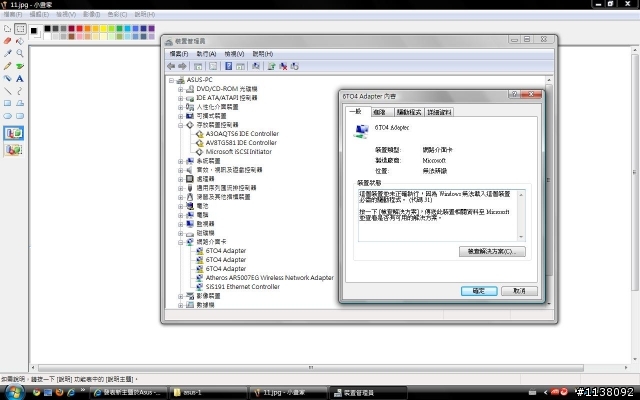Select the Magnifier tool in Paint
The width and height of the screenshot is (640, 400).
tap(20, 53)
